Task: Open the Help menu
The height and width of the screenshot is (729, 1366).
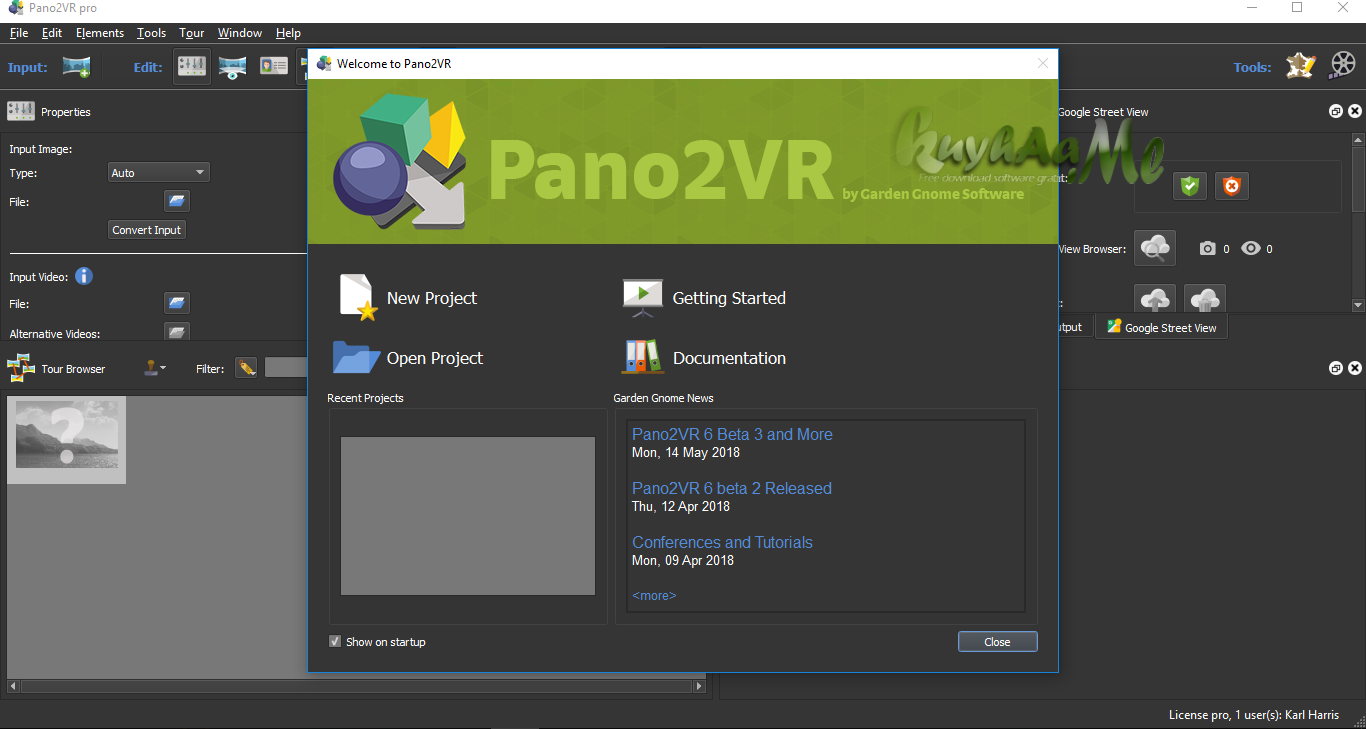Action: [288, 33]
